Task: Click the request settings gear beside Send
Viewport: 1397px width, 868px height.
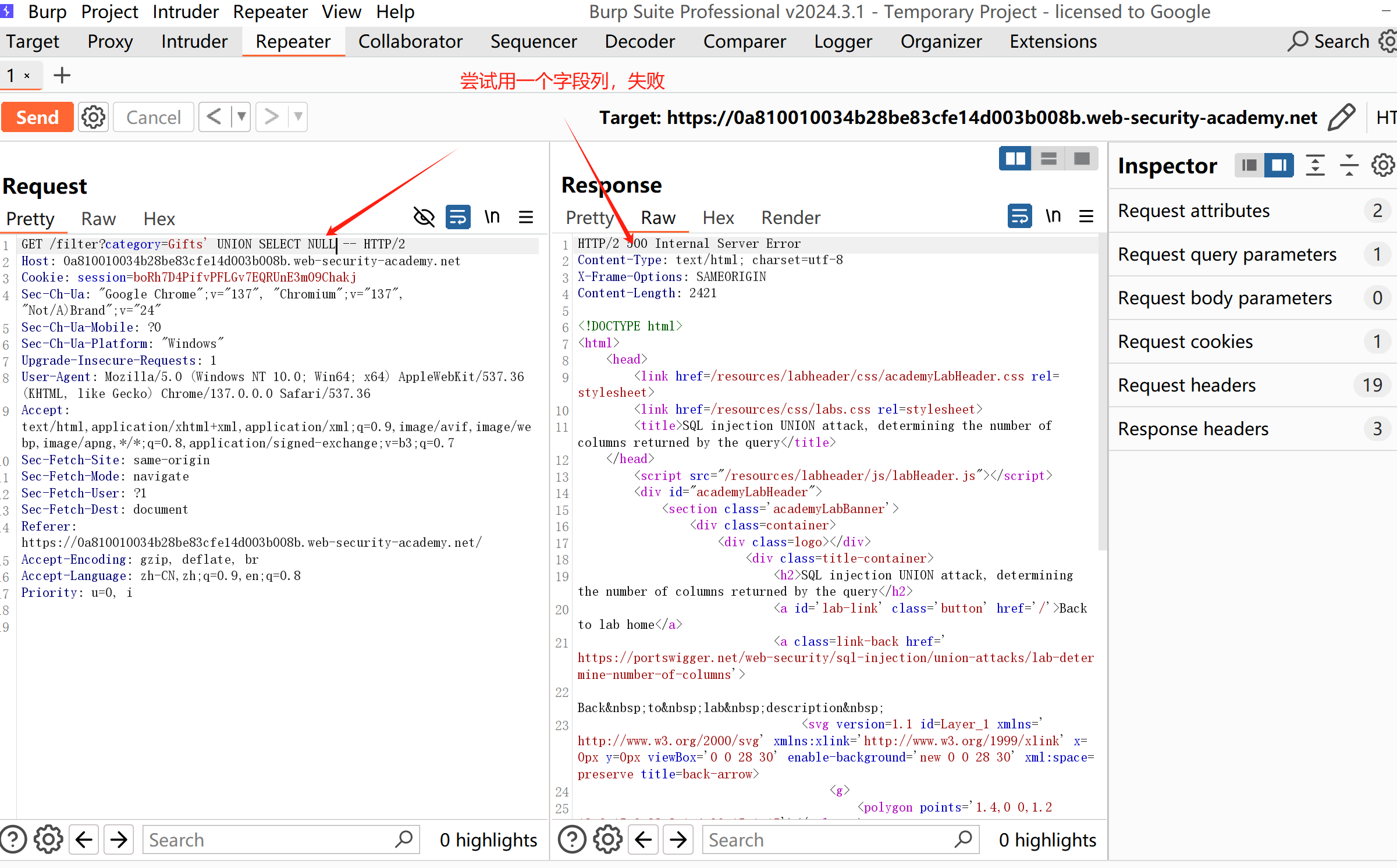Action: pos(93,117)
